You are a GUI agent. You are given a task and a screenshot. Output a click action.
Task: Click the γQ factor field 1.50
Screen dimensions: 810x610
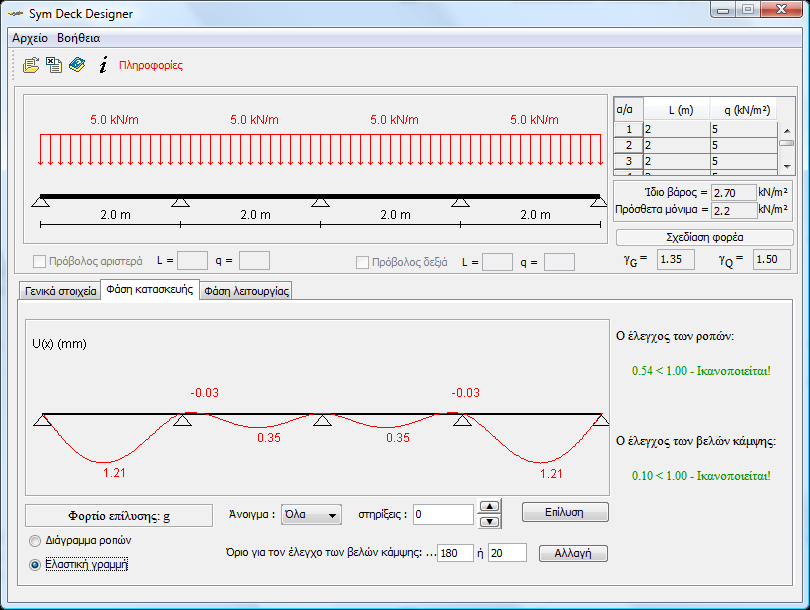coord(772,259)
